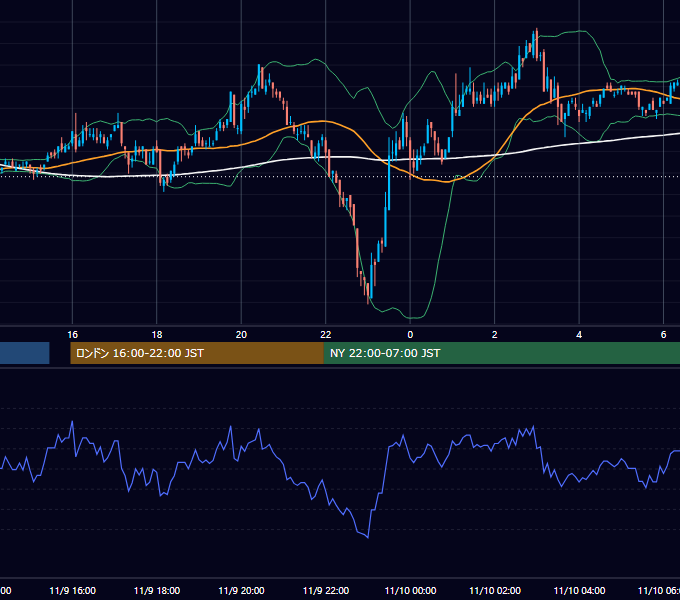The height and width of the screenshot is (600, 680).
Task: Click the 11/9 18:00 date label
Action: pos(157,590)
